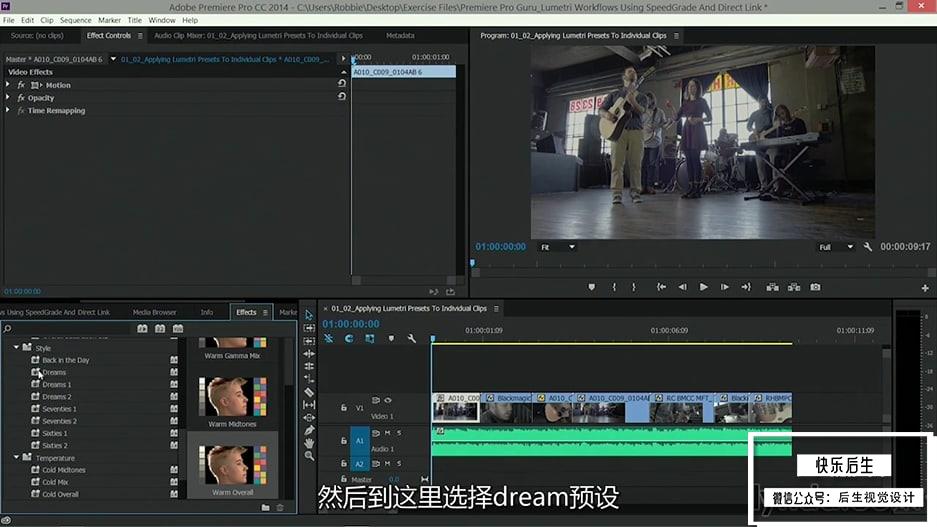Open the Sequence menu
The image size is (937, 527).
(75, 20)
